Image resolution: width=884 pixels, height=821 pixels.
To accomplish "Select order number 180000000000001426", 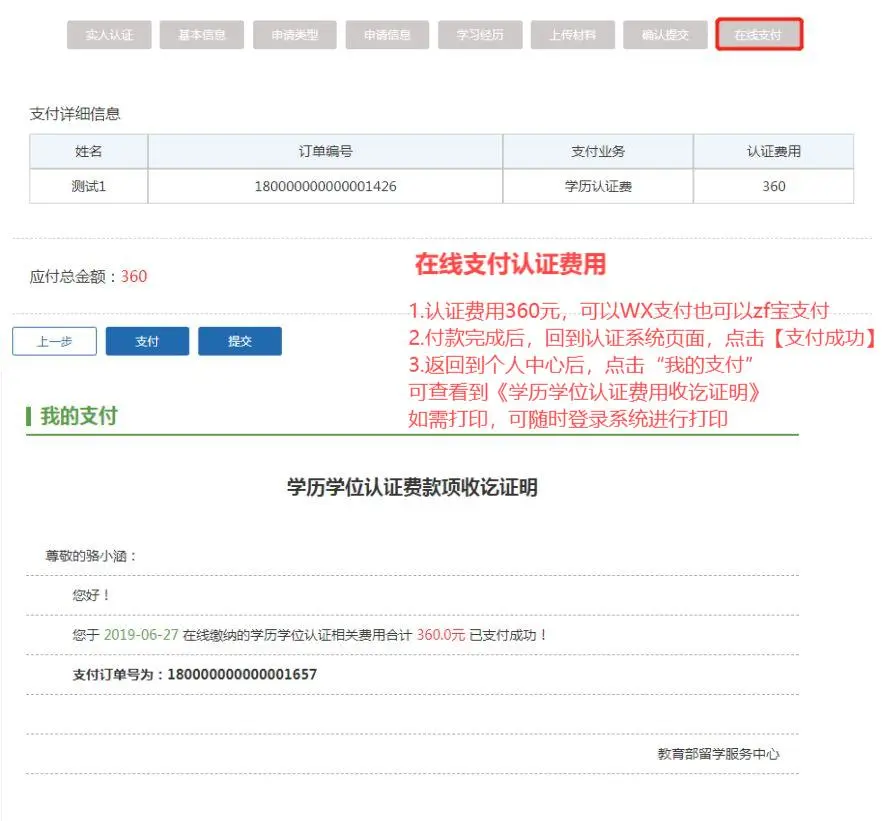I will pos(325,186).
